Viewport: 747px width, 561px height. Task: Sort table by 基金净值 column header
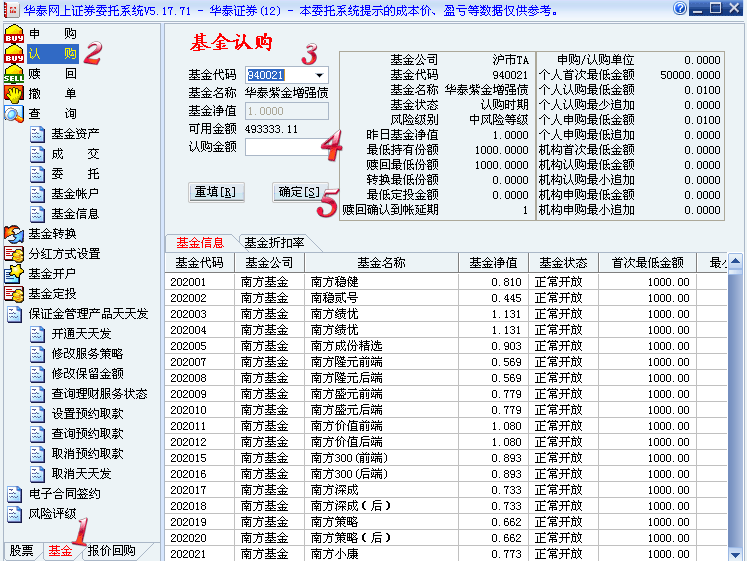pyautogui.click(x=493, y=263)
